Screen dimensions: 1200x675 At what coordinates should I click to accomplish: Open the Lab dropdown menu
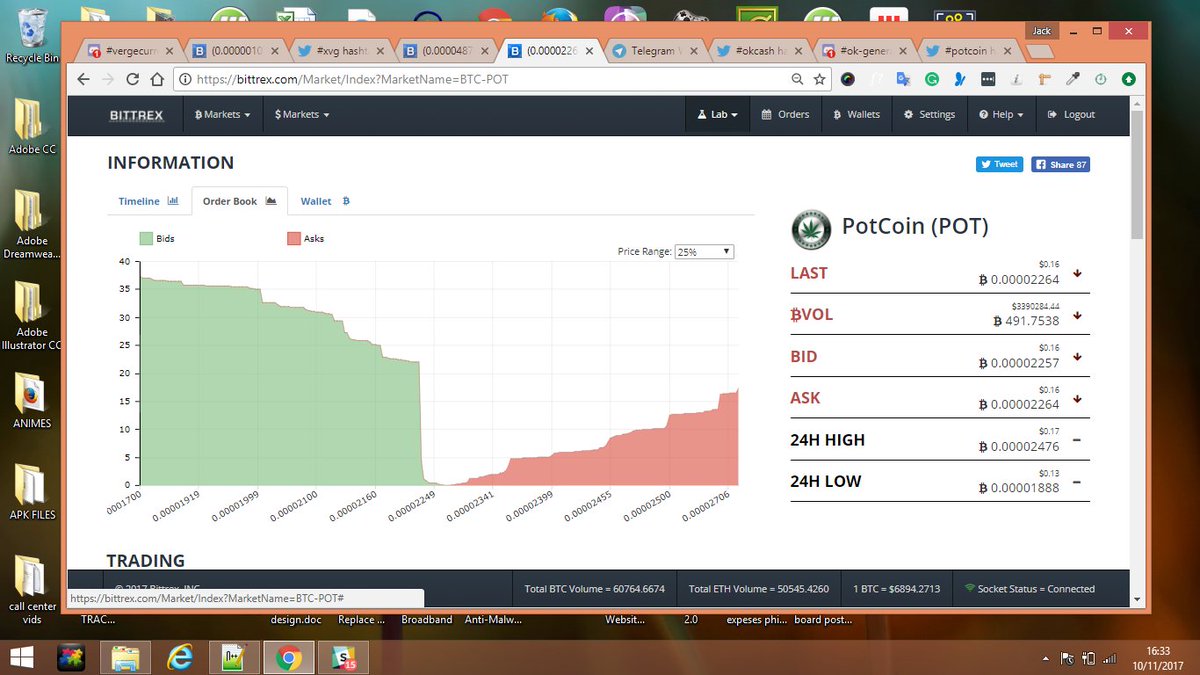pos(718,115)
